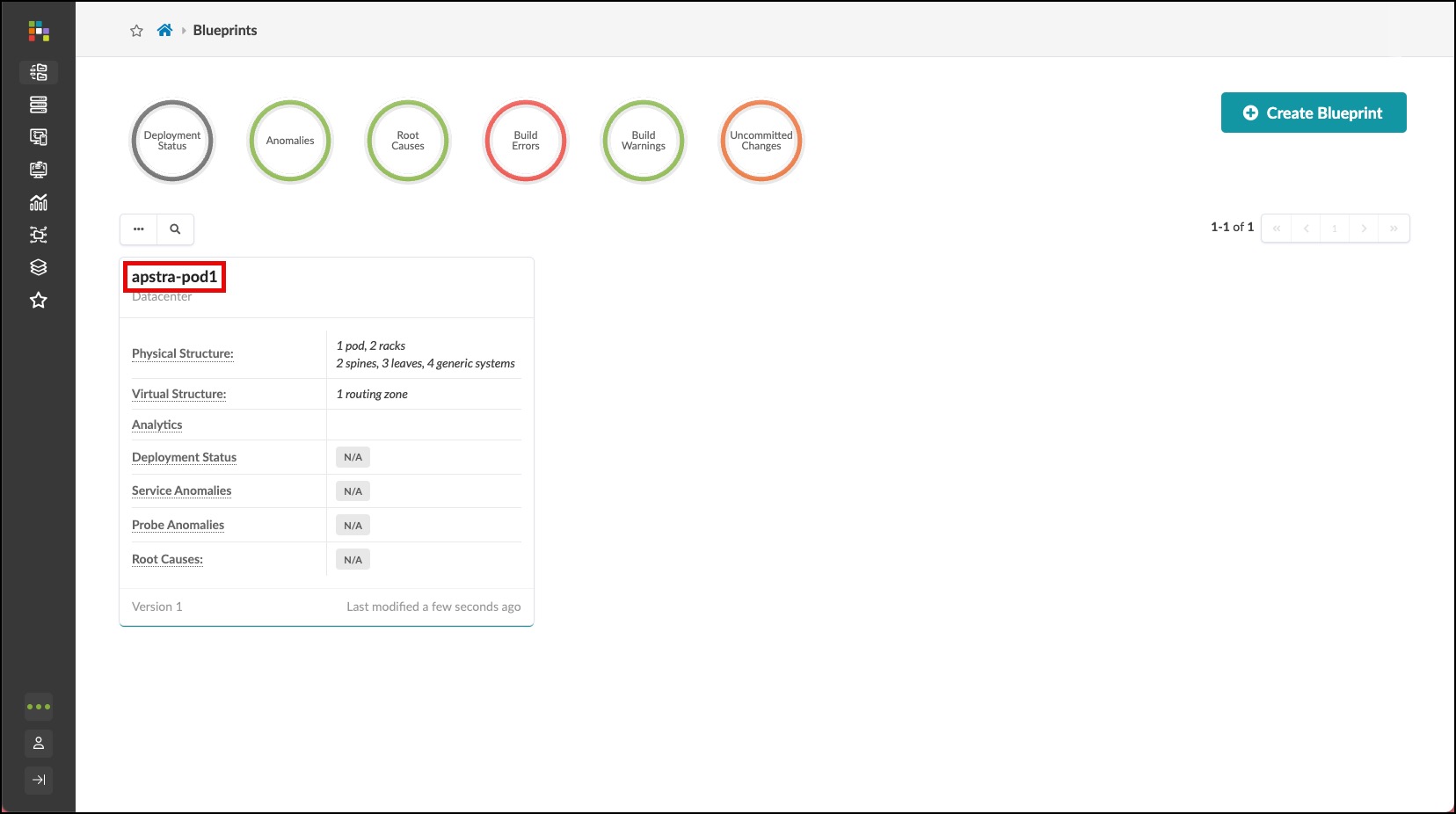The width and height of the screenshot is (1456, 814).
Task: Open the Platform stacked-layers sidebar icon
Action: coord(39,267)
